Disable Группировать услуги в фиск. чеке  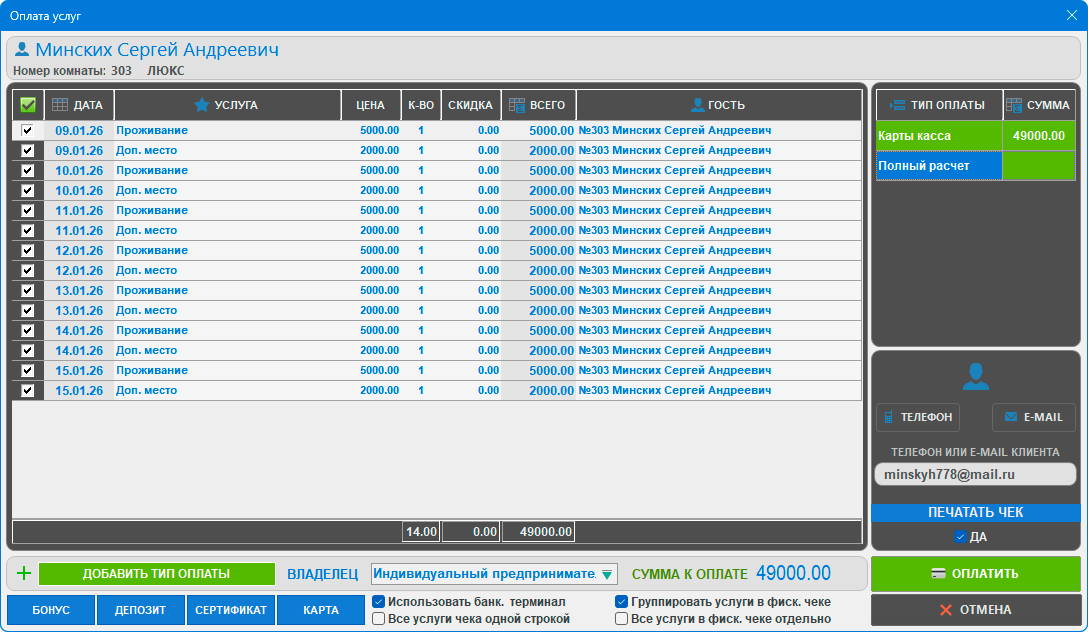pos(622,601)
